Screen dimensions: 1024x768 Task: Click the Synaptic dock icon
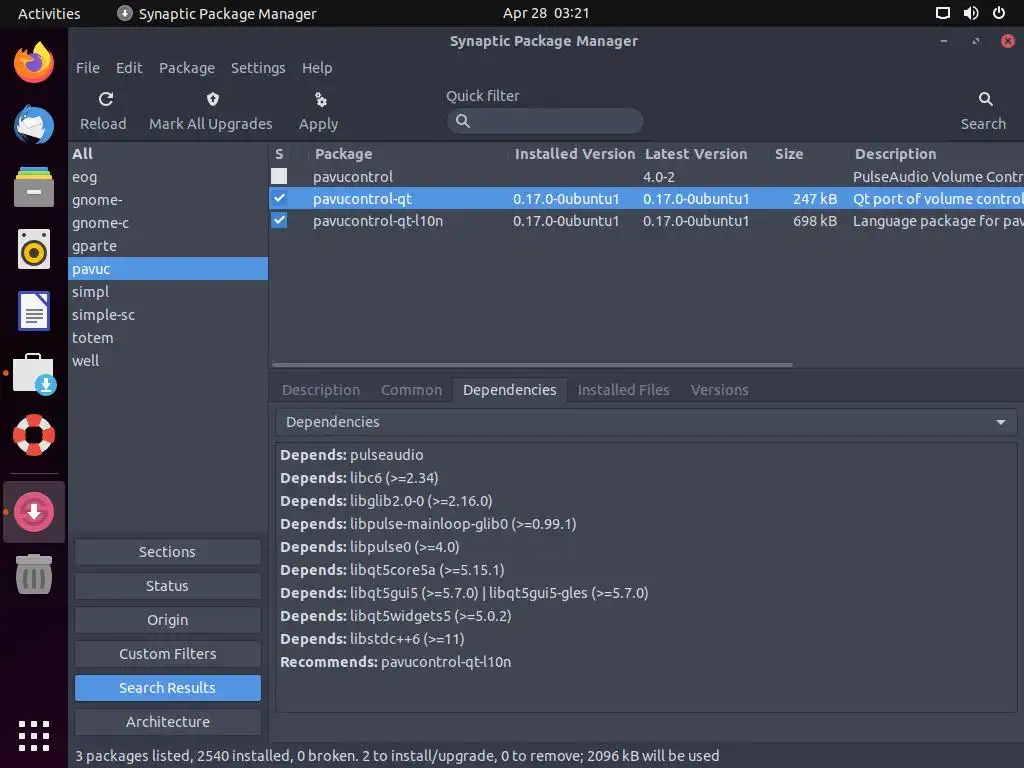(34, 512)
